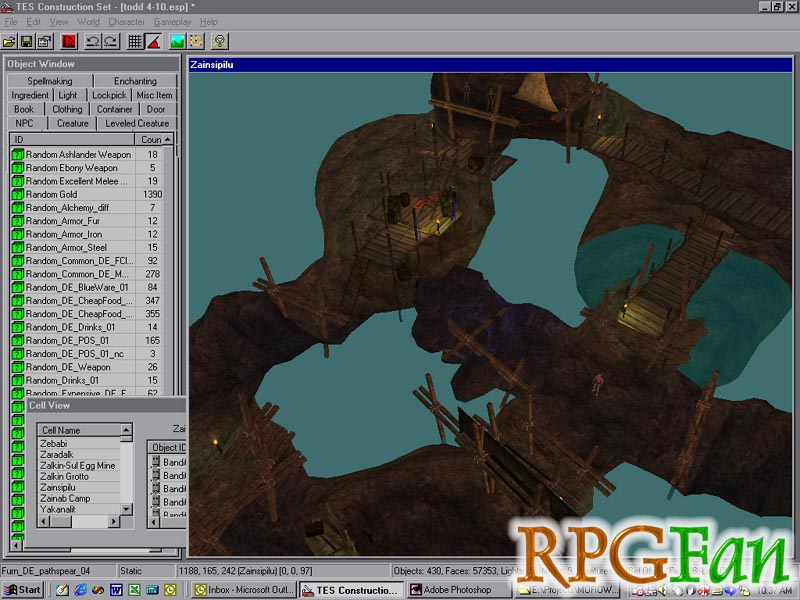Click the blue window quick launch icon after Excel
Image resolution: width=800 pixels, height=600 pixels.
pyautogui.click(x=152, y=590)
